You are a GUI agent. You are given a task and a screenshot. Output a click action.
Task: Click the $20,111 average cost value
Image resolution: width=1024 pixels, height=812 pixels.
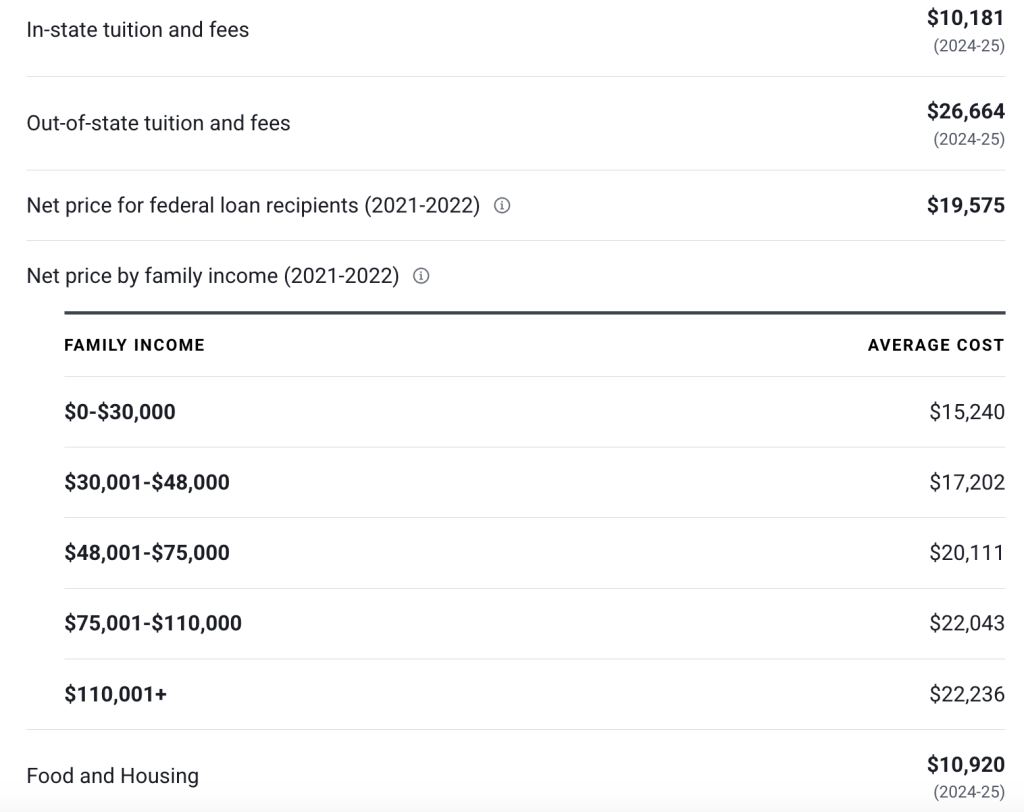(966, 553)
